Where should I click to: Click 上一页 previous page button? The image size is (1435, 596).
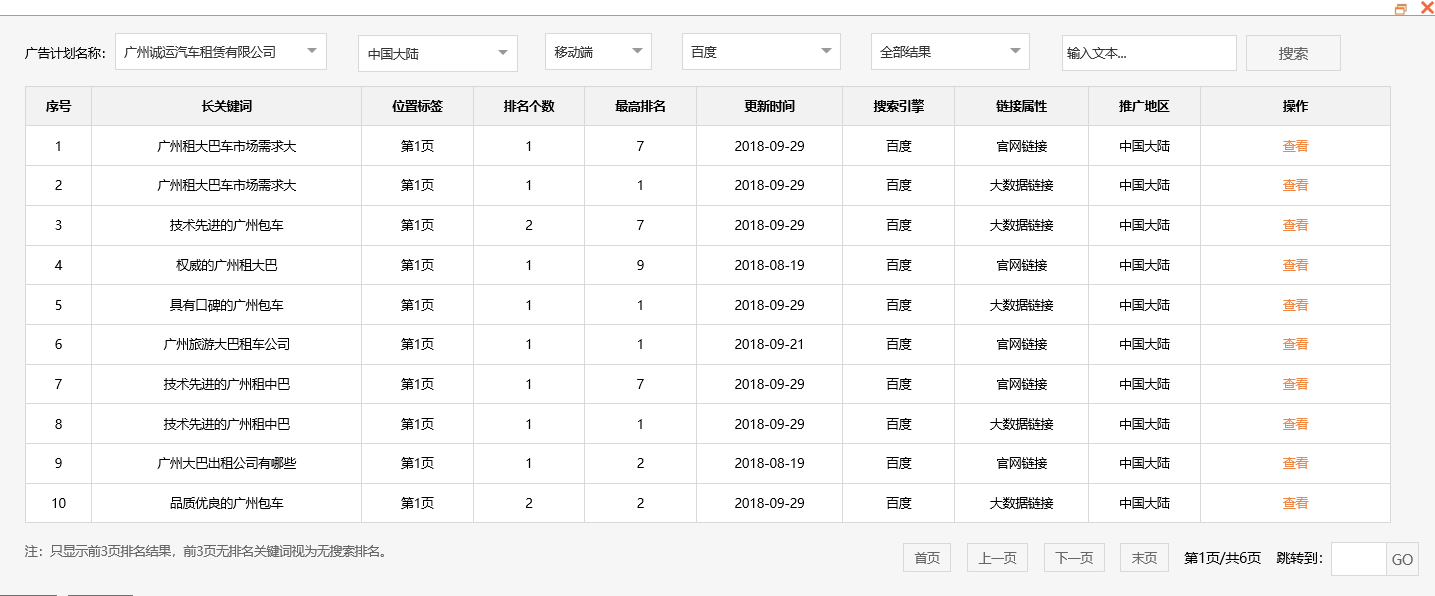(x=996, y=558)
